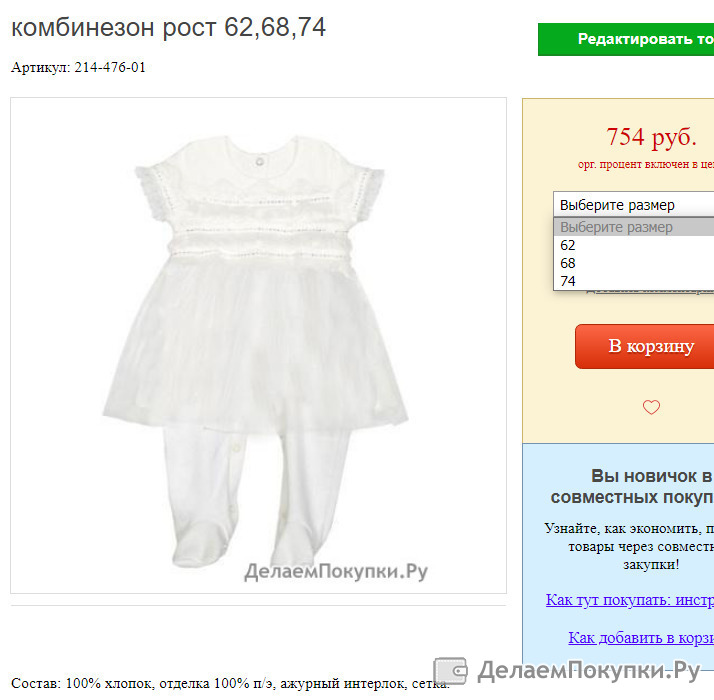Add product to cart with В корзину
The image size is (714, 700).
coord(644,347)
